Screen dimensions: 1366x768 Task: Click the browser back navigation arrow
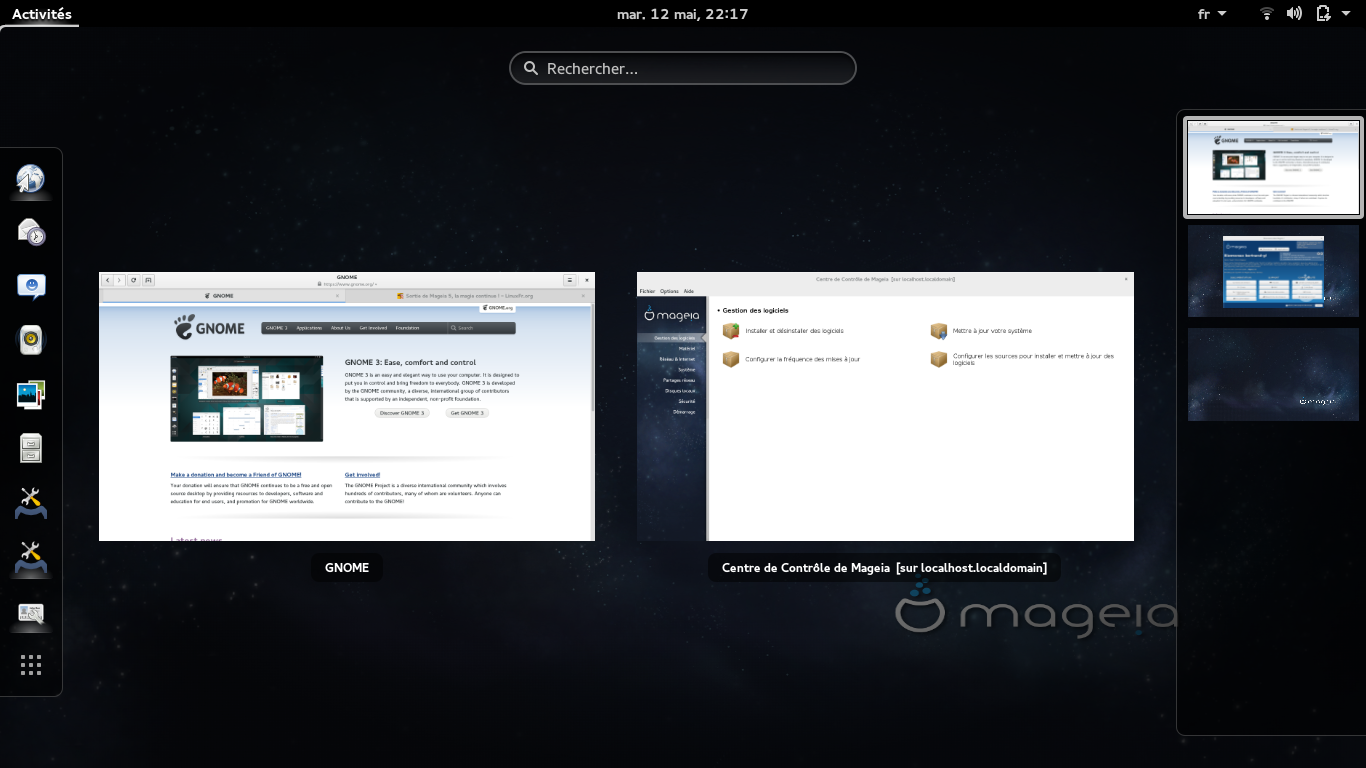pos(108,280)
